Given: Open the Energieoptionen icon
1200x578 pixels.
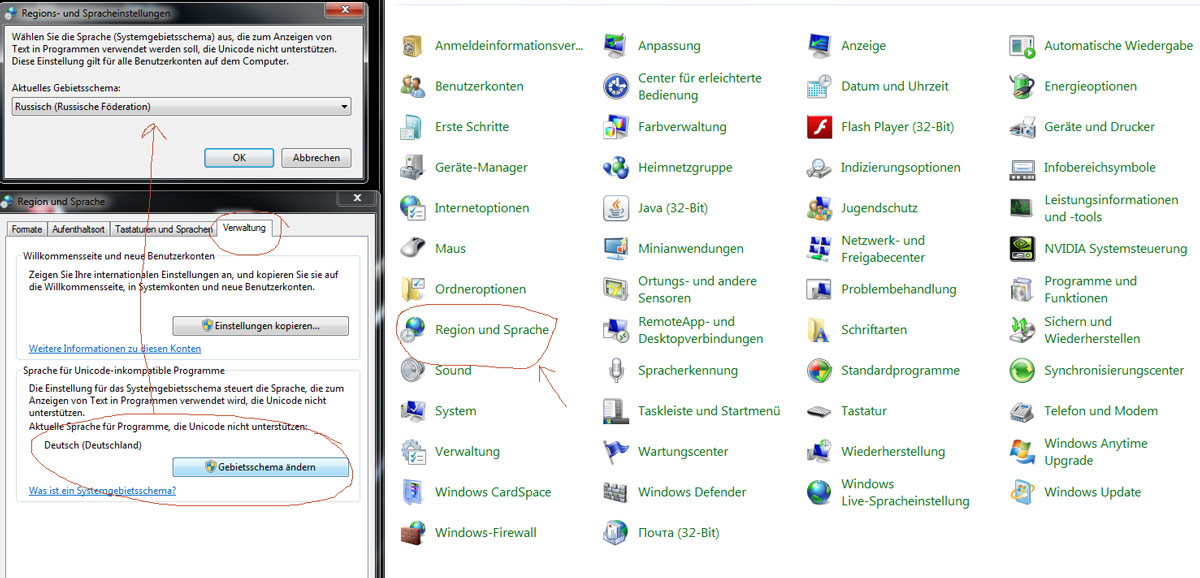Looking at the screenshot, I should (x=1022, y=87).
